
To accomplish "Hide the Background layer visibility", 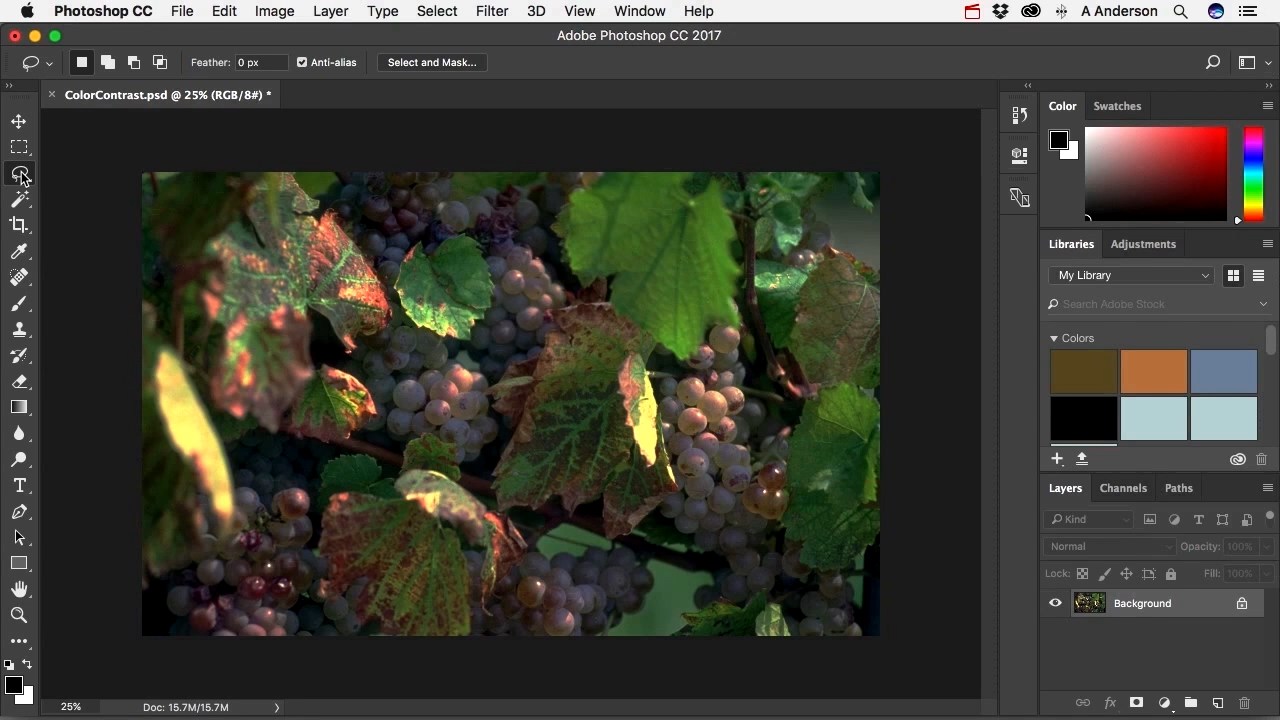I will (x=1055, y=603).
